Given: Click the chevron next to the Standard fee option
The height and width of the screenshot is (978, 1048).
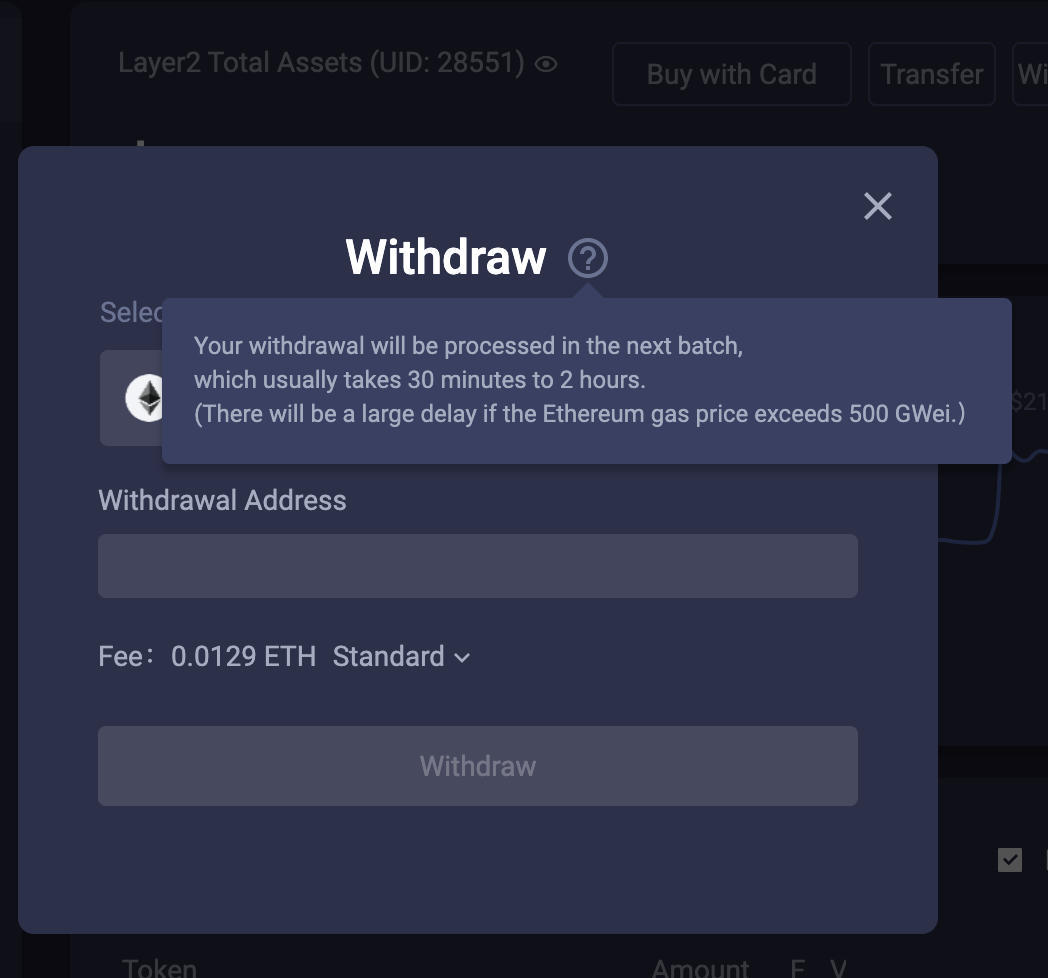Looking at the screenshot, I should 461,658.
